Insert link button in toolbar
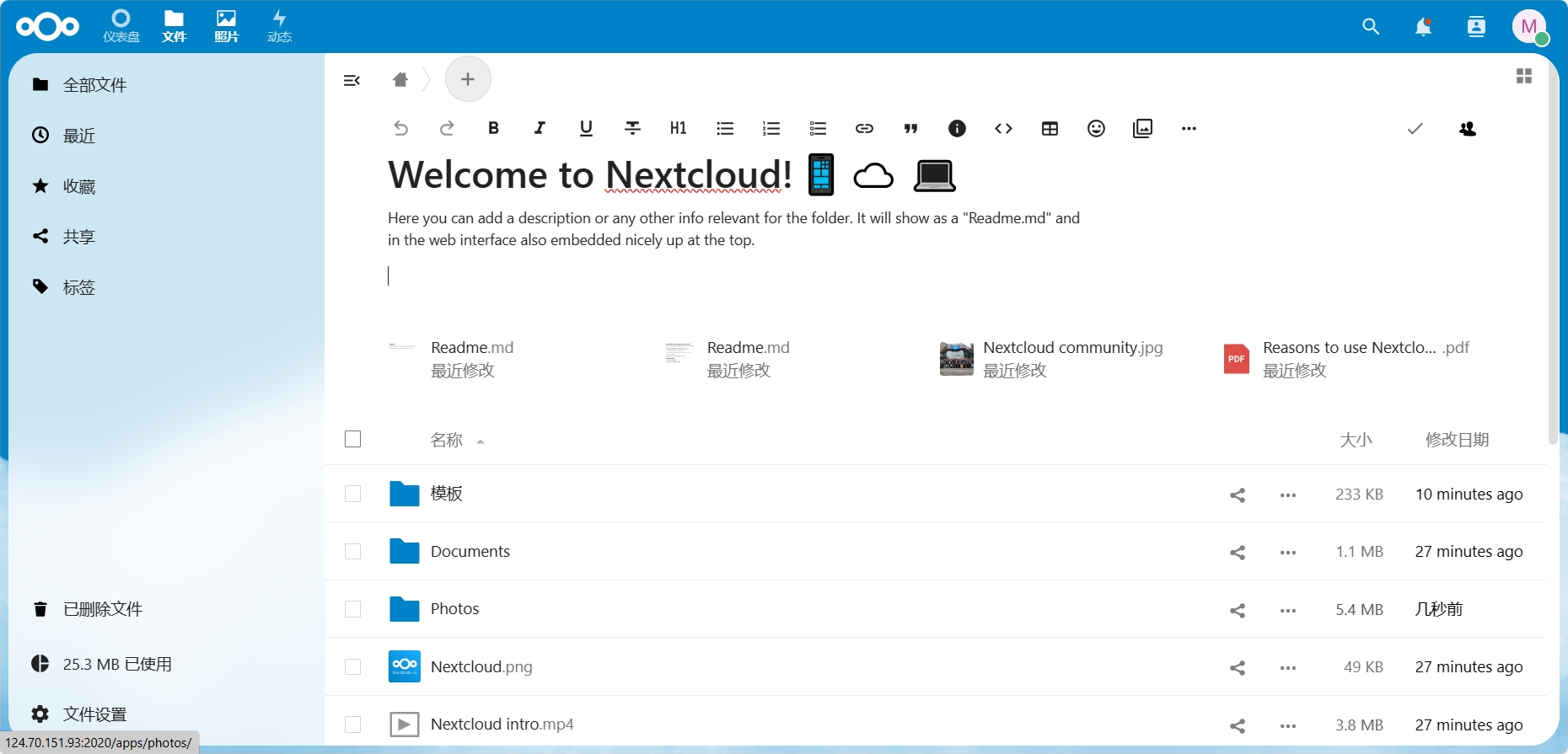 [x=864, y=128]
